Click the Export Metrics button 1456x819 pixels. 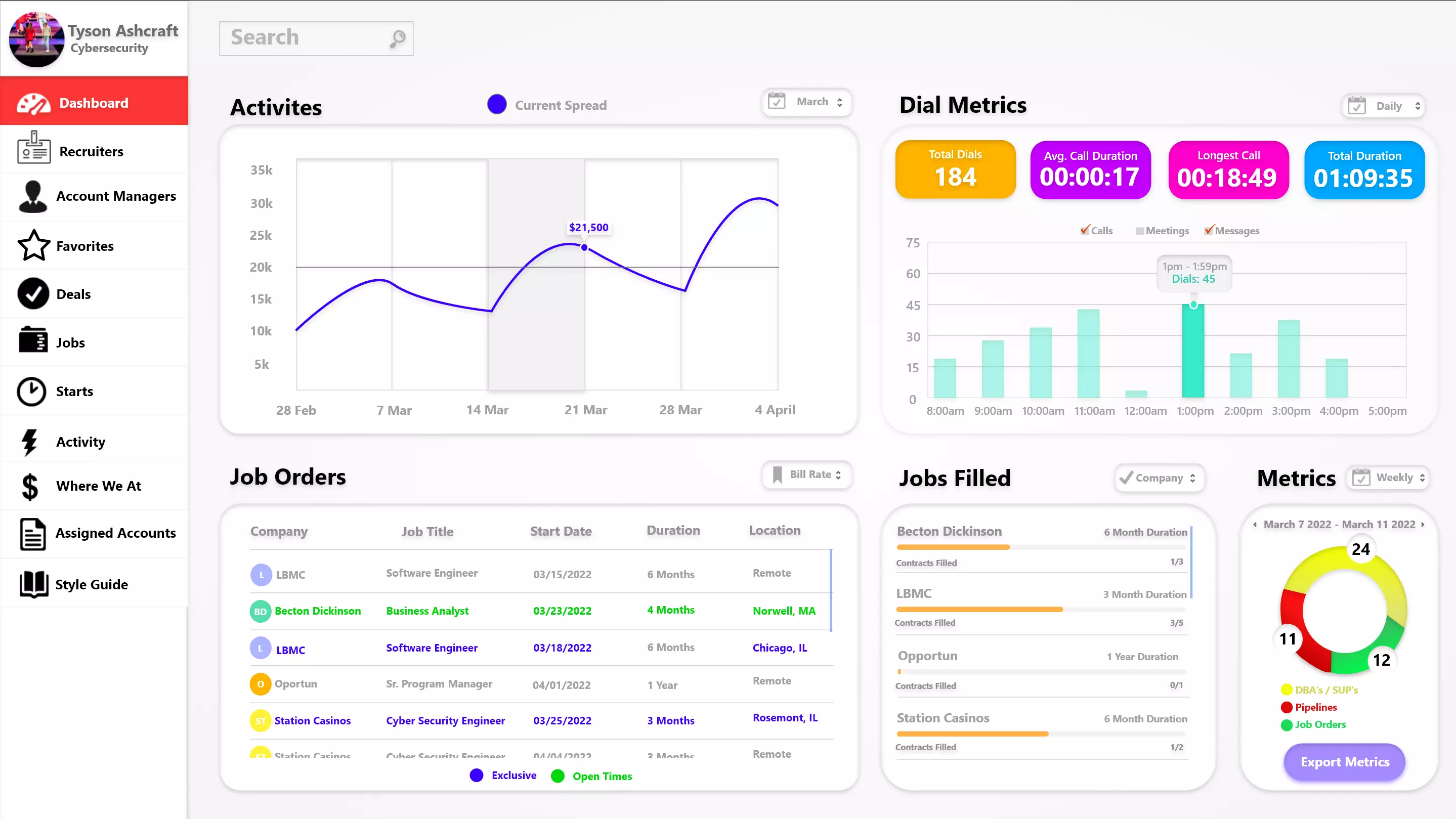click(1344, 761)
